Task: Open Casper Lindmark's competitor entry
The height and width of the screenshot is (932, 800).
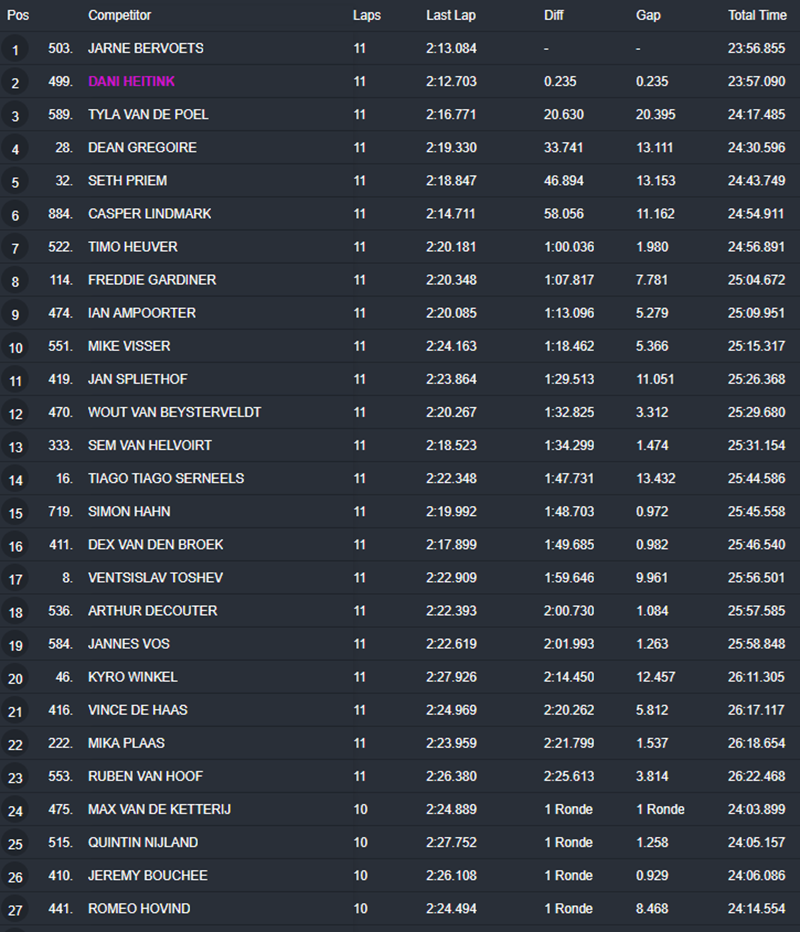Action: [149, 214]
